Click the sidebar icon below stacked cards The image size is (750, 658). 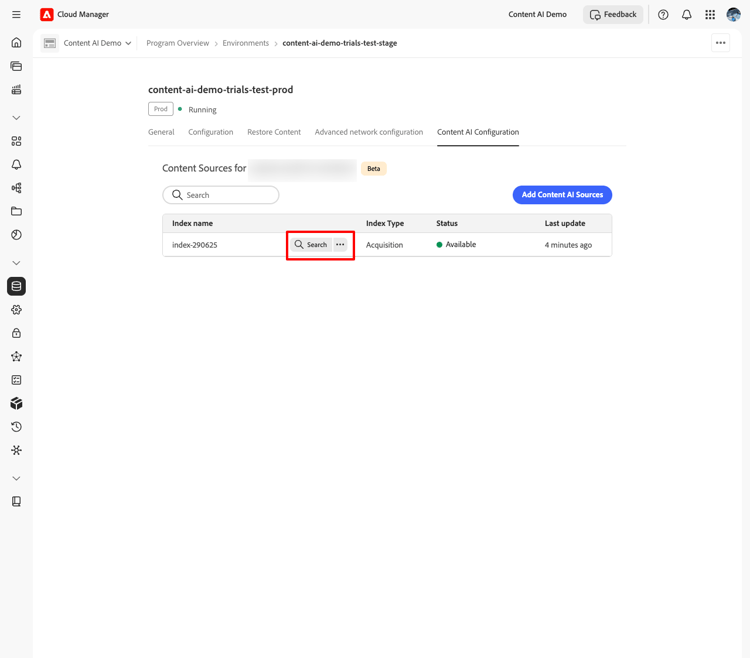point(16,89)
